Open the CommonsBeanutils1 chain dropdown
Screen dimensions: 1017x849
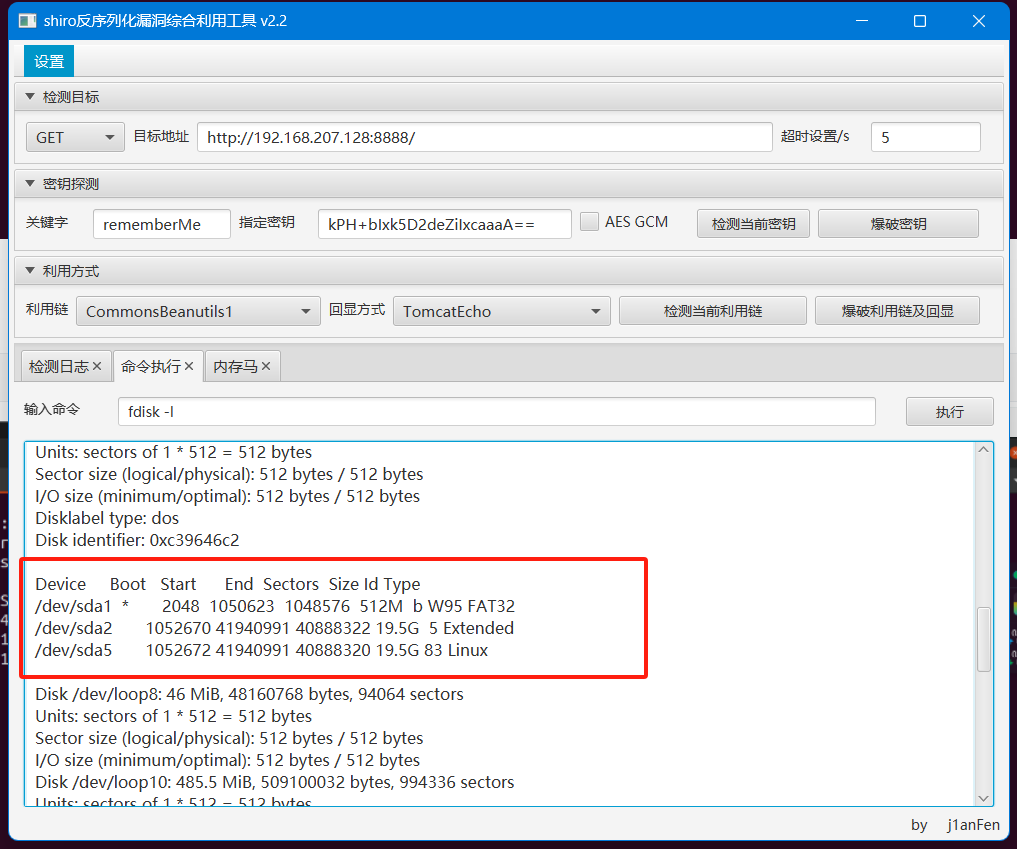pos(198,311)
